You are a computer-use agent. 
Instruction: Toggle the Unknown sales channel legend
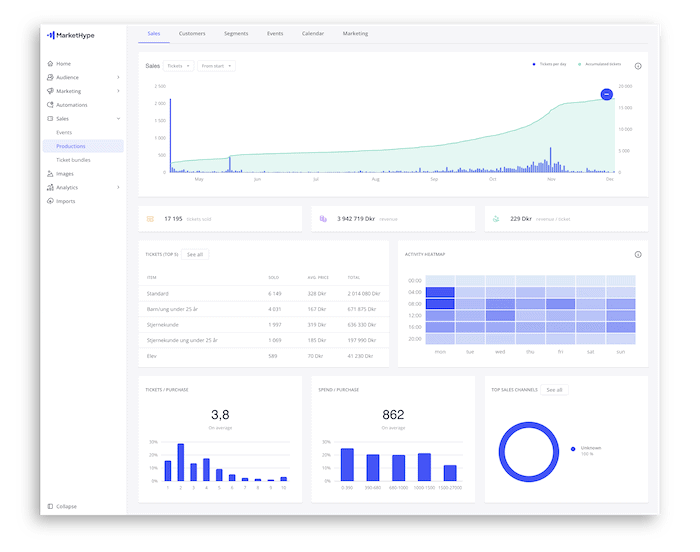[589, 450]
